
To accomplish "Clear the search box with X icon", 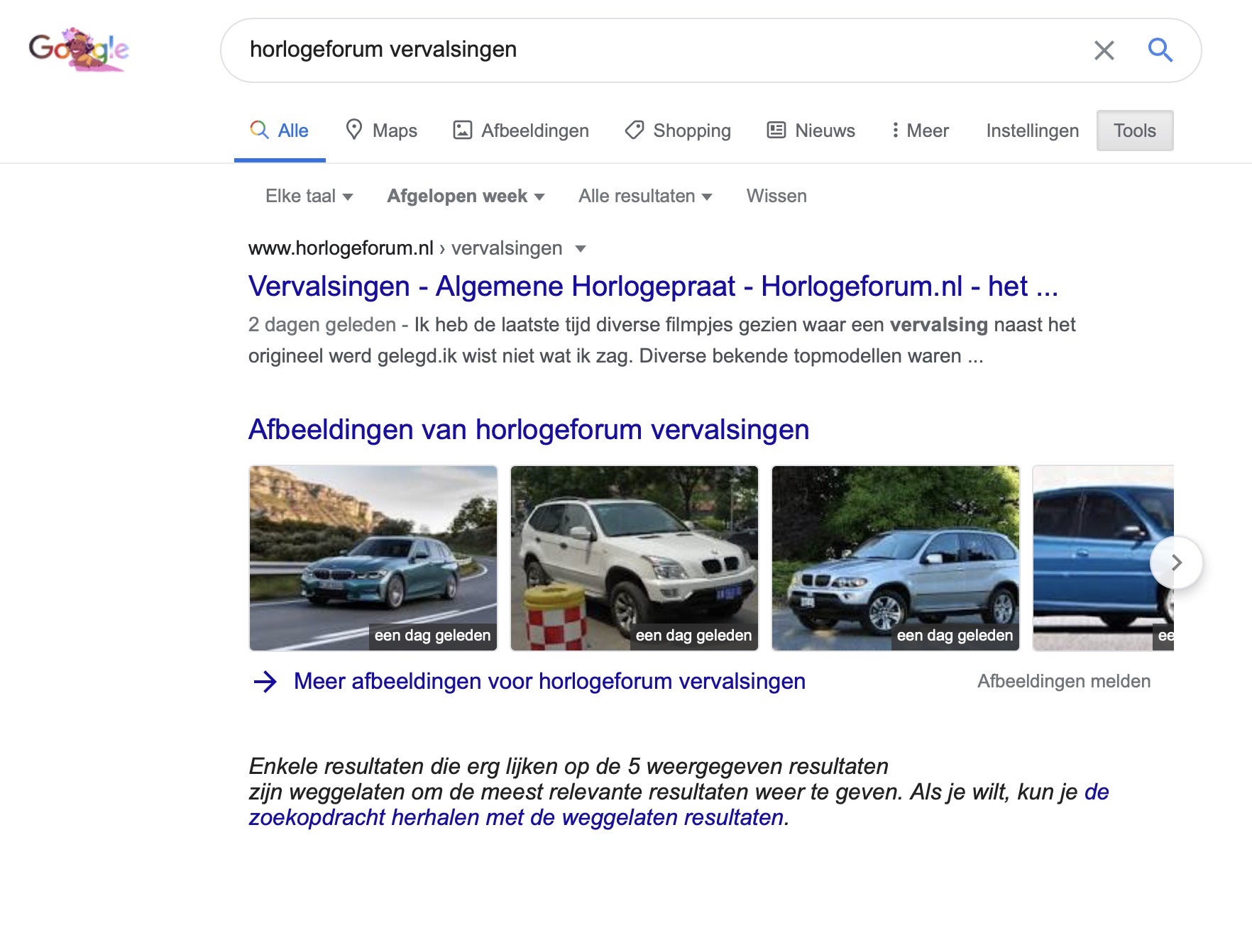I will click(x=1104, y=50).
